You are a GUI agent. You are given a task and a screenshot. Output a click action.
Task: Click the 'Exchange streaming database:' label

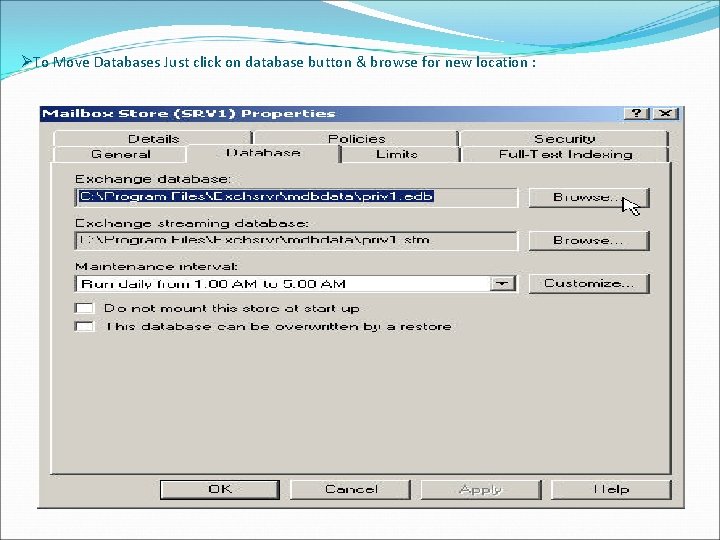pyautogui.click(x=192, y=224)
